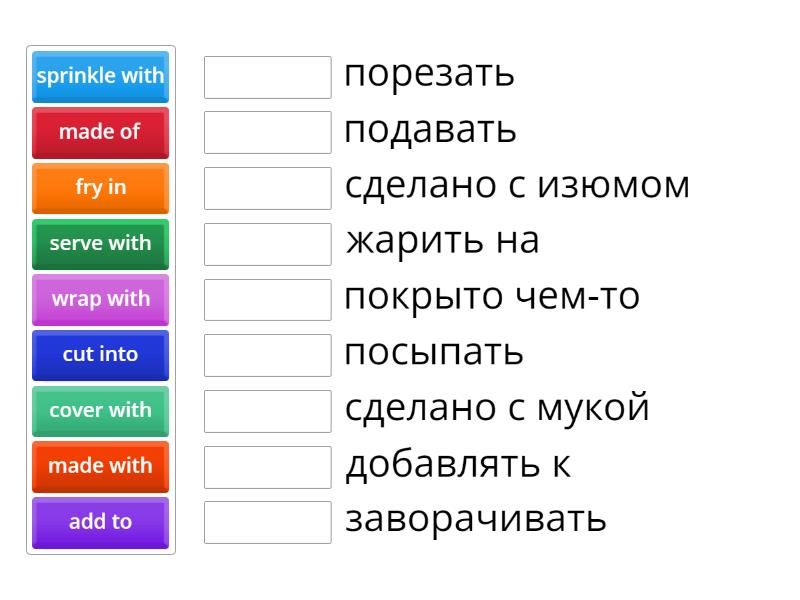Click the blank box next to 'заворачивать'
Image resolution: width=800 pixels, height=600 pixels.
click(x=267, y=522)
